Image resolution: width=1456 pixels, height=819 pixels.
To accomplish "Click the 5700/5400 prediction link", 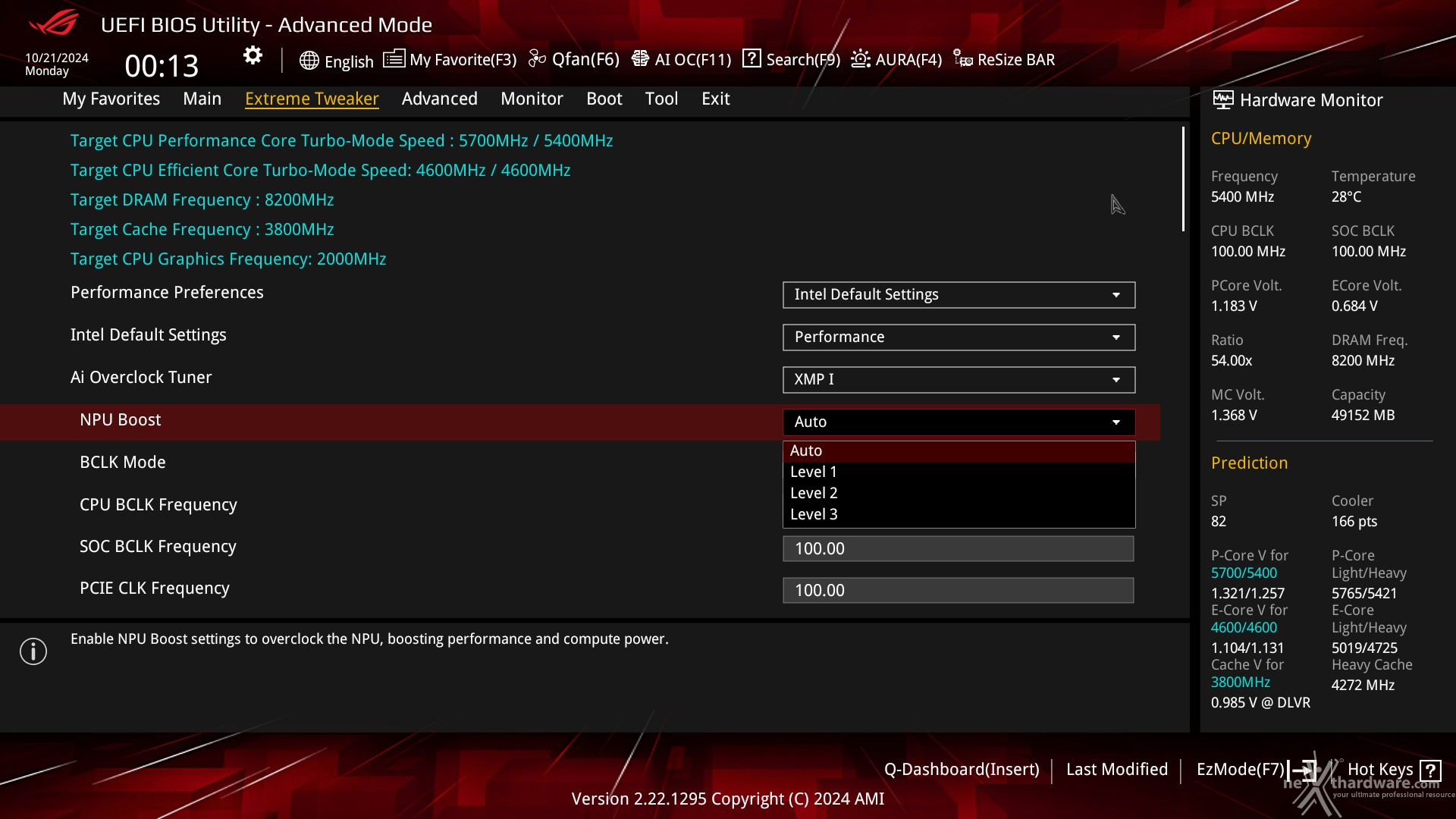I will pyautogui.click(x=1244, y=573).
